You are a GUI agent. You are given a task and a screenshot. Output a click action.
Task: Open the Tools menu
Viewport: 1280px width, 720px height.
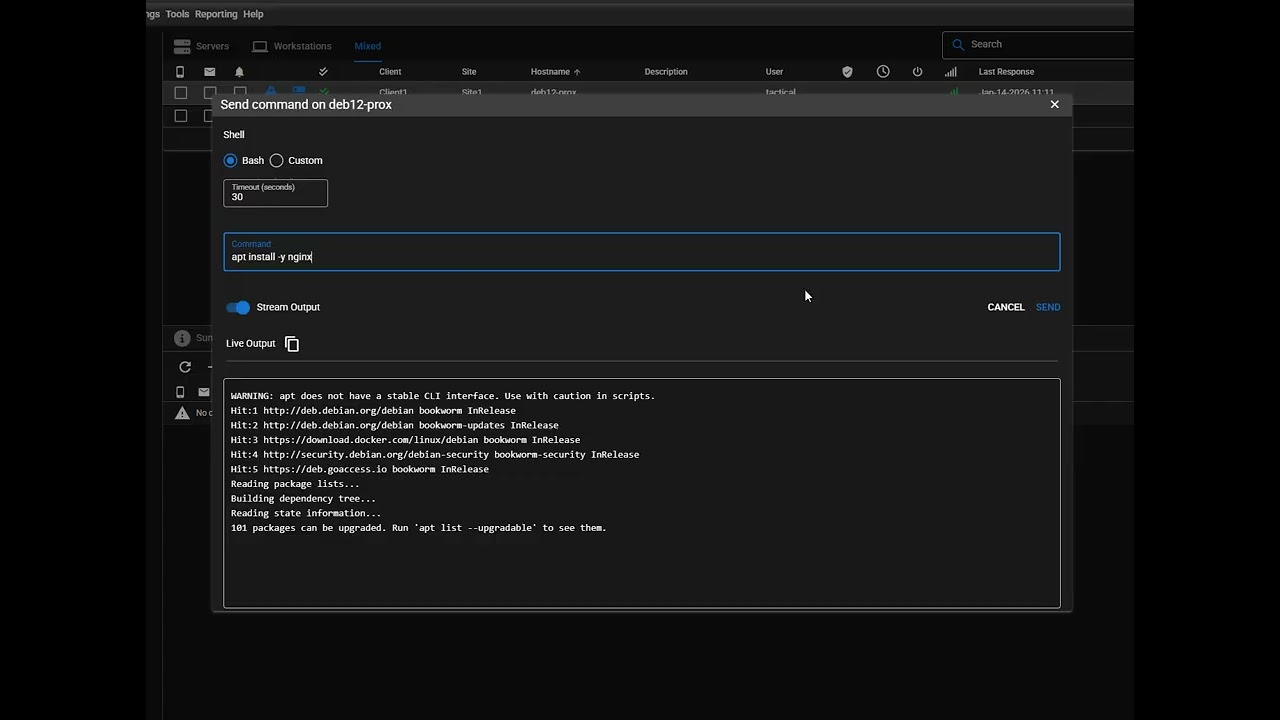[x=177, y=14]
